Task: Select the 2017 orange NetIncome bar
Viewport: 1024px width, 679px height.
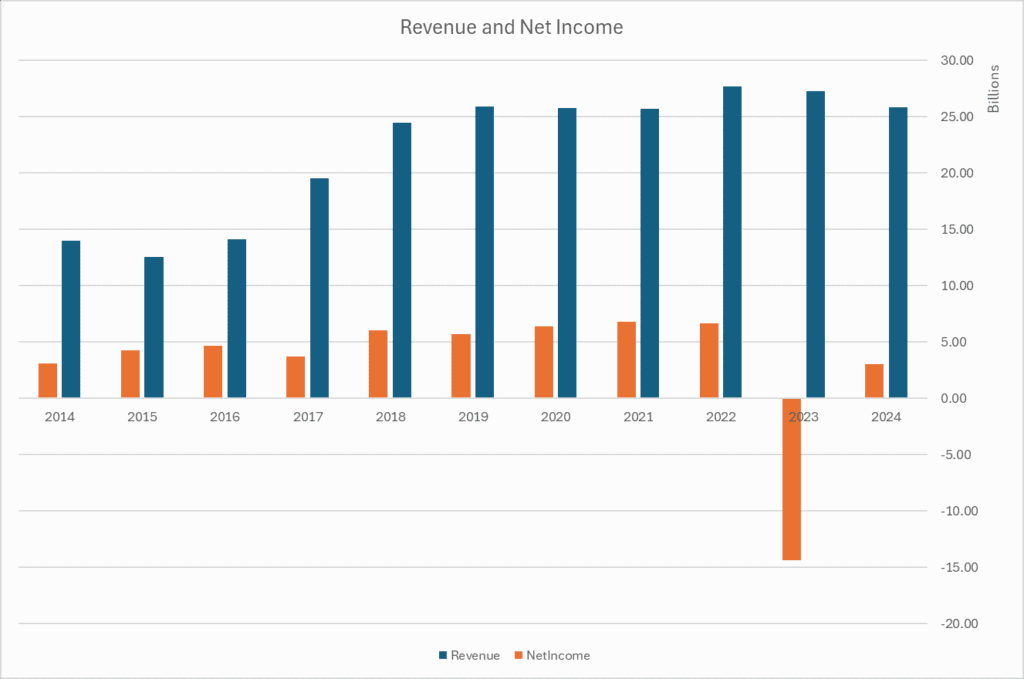Action: (295, 377)
